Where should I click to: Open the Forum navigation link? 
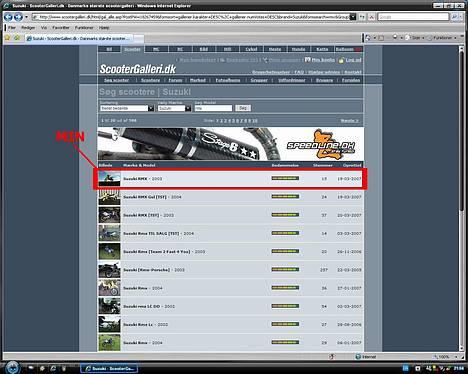click(175, 80)
